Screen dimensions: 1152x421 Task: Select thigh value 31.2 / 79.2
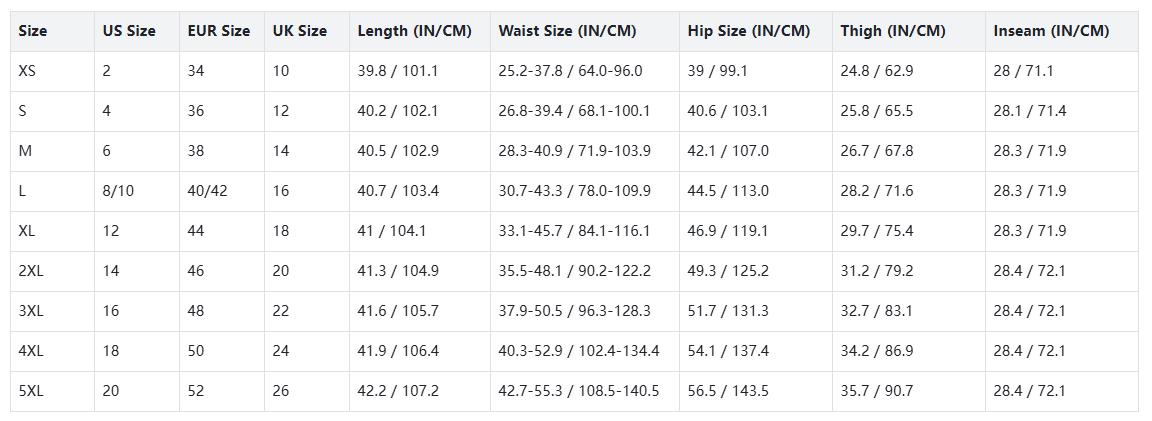[x=877, y=271]
